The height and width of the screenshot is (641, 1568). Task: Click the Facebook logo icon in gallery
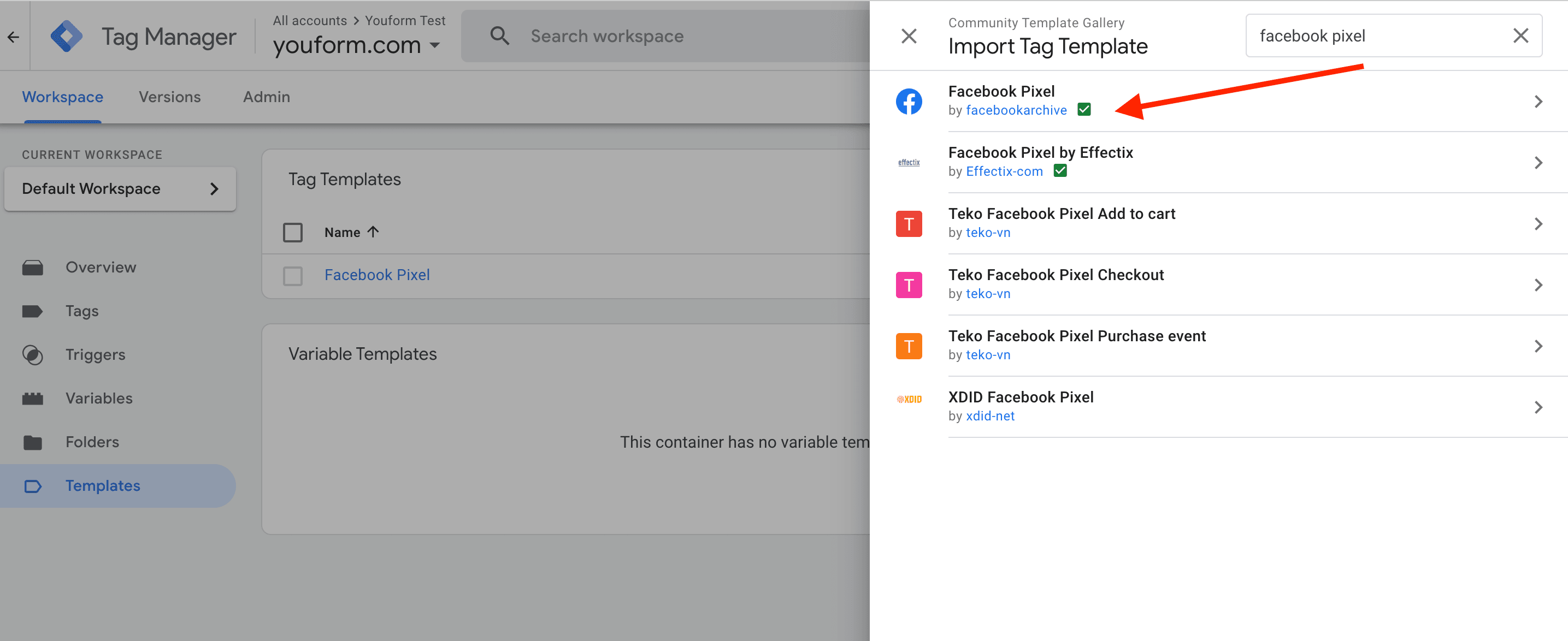click(x=909, y=102)
